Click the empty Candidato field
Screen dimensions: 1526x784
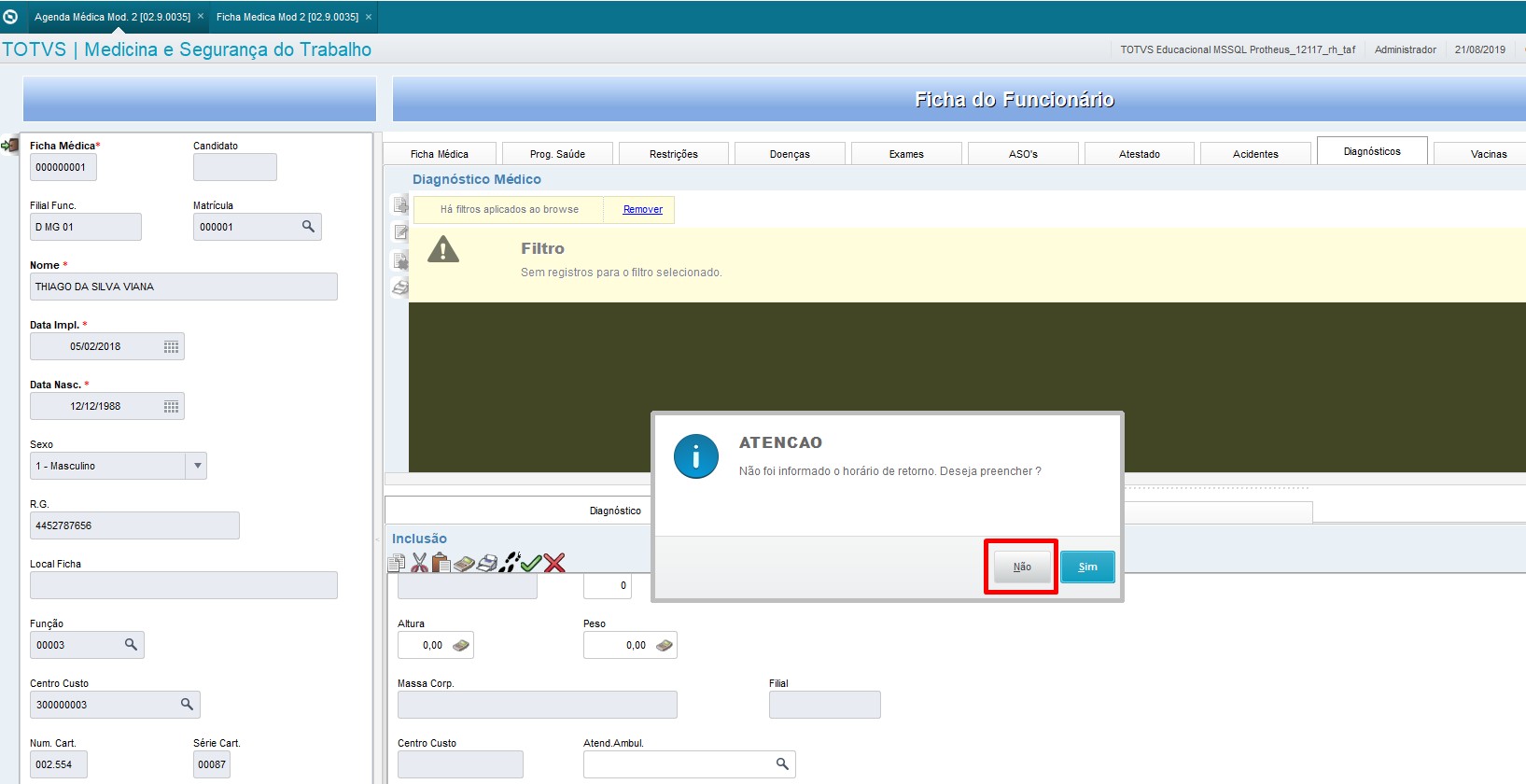click(235, 167)
